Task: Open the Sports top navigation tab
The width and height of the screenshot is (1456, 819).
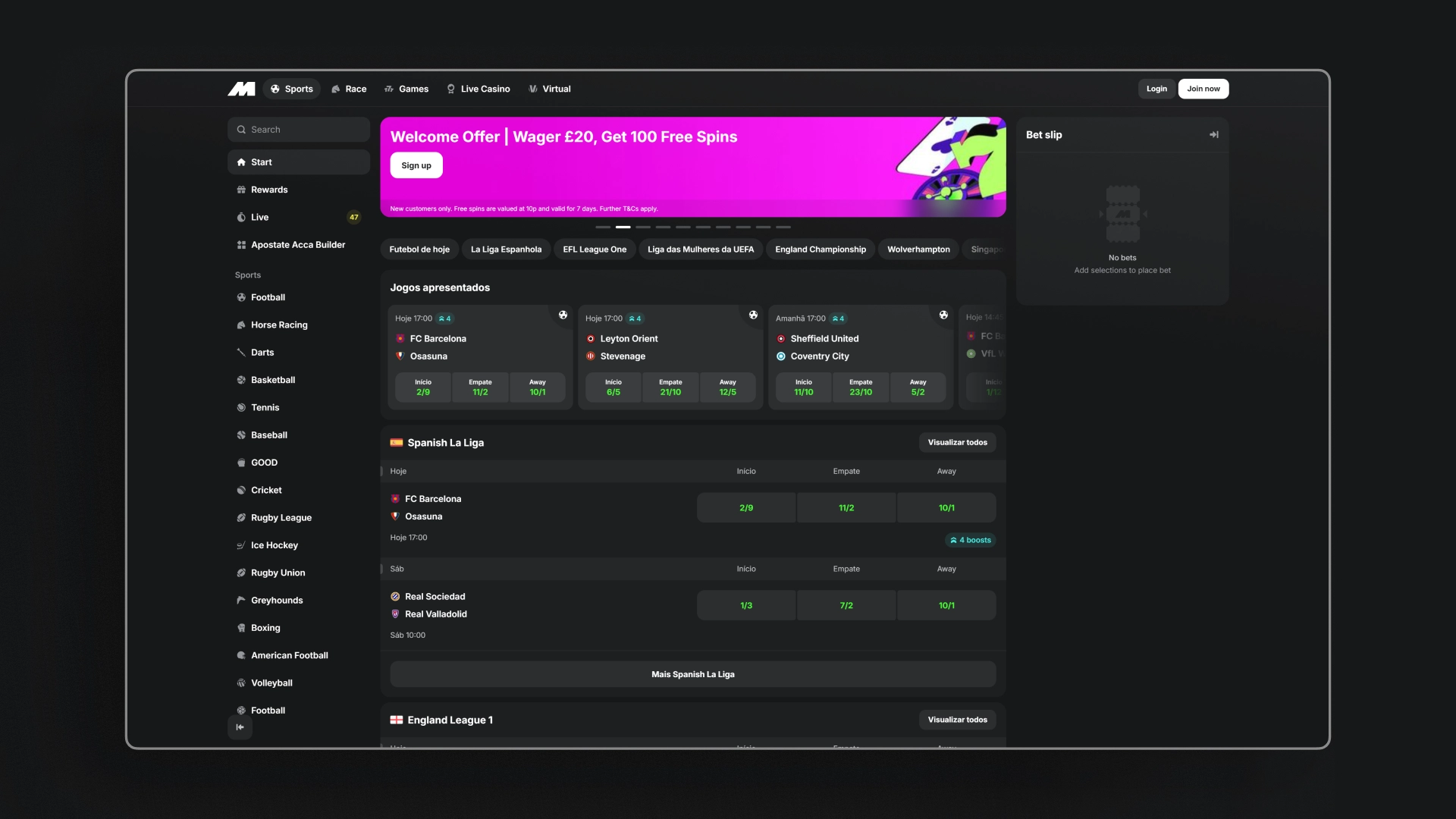Action: (292, 89)
